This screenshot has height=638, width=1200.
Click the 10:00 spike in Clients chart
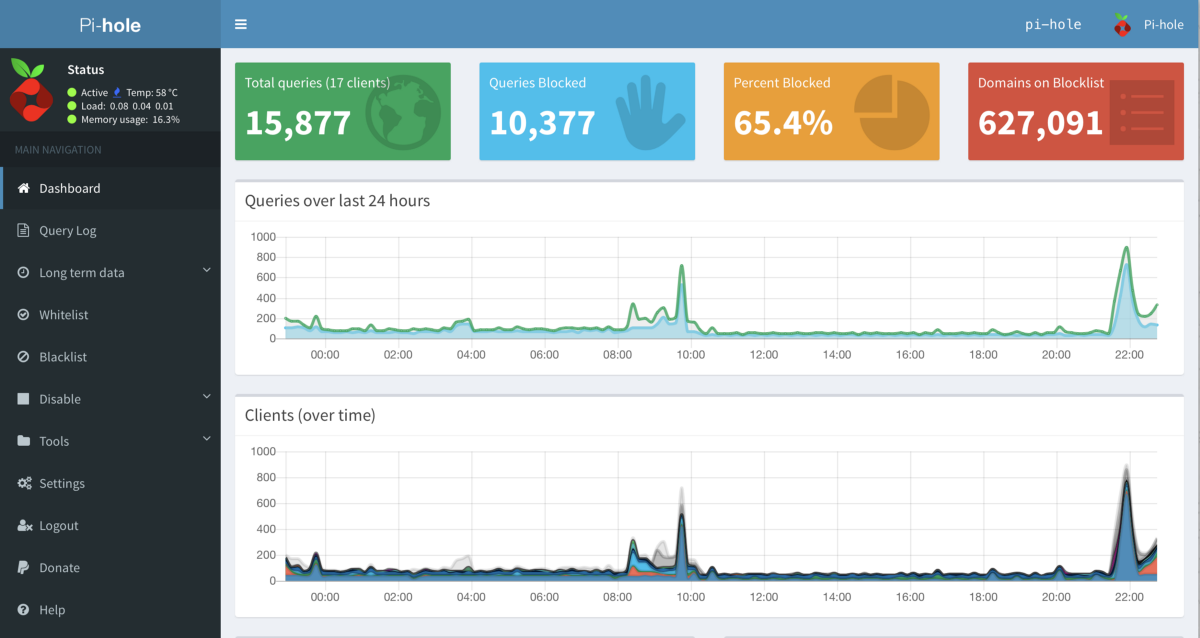pos(682,515)
